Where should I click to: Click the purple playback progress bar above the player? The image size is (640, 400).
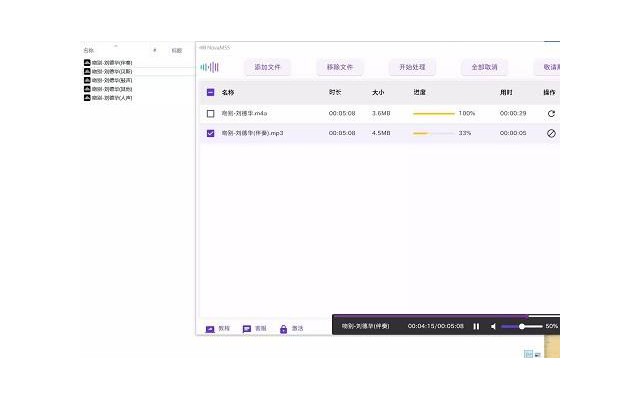tap(446, 316)
